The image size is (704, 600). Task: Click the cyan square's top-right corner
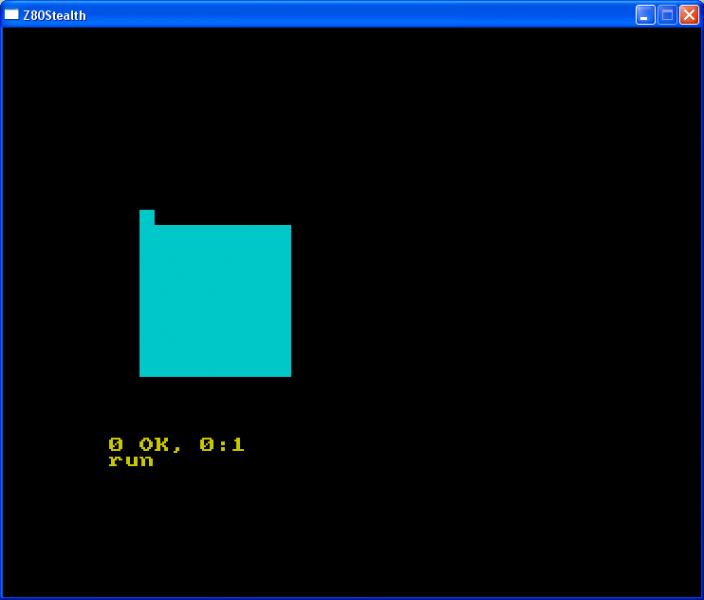coord(288,228)
